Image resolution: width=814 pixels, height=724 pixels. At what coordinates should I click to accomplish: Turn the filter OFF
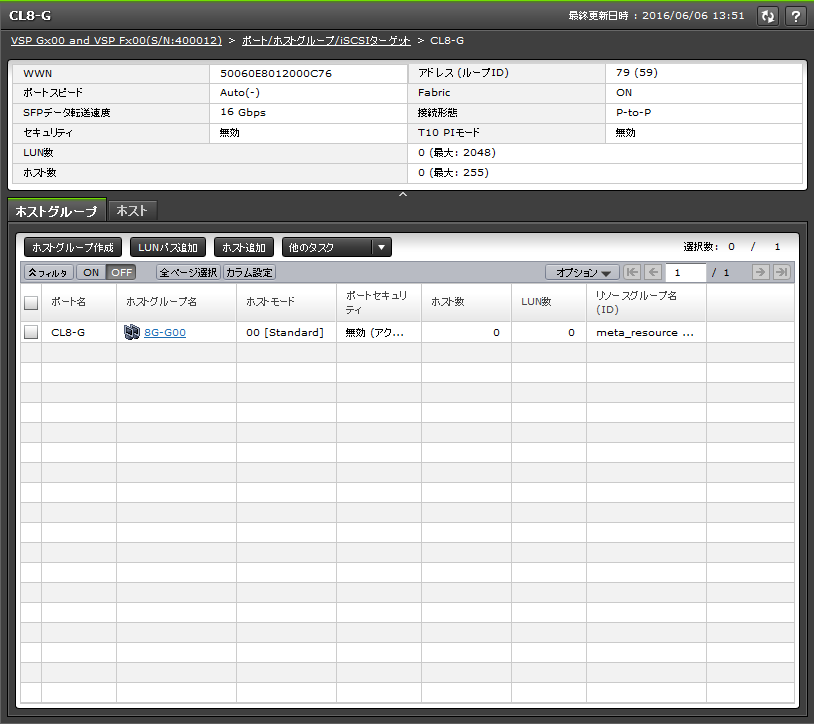coord(121,272)
